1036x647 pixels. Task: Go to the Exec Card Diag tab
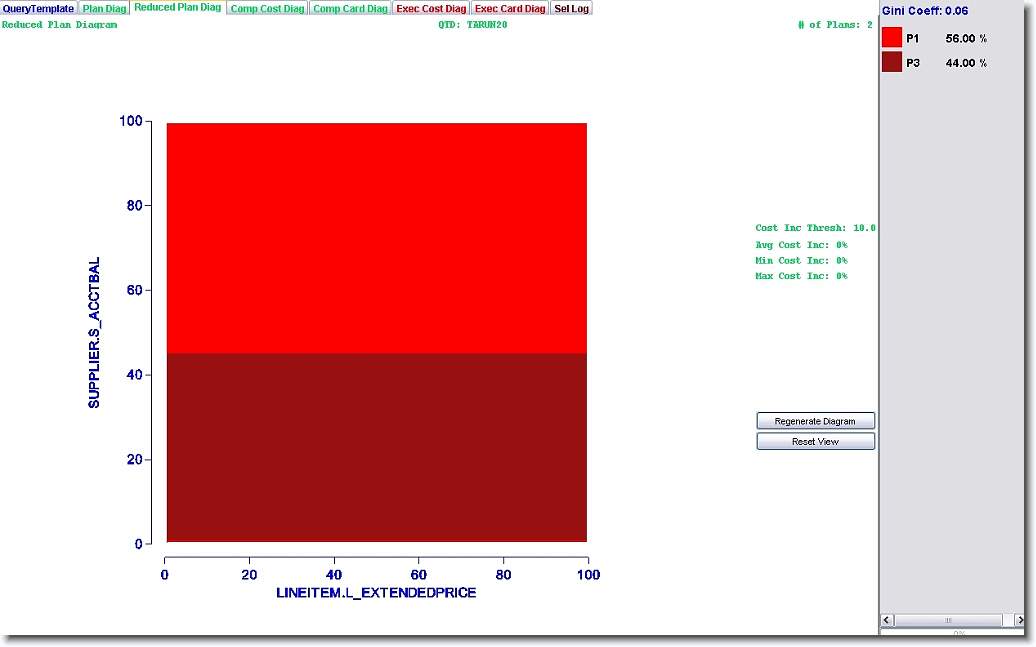510,8
